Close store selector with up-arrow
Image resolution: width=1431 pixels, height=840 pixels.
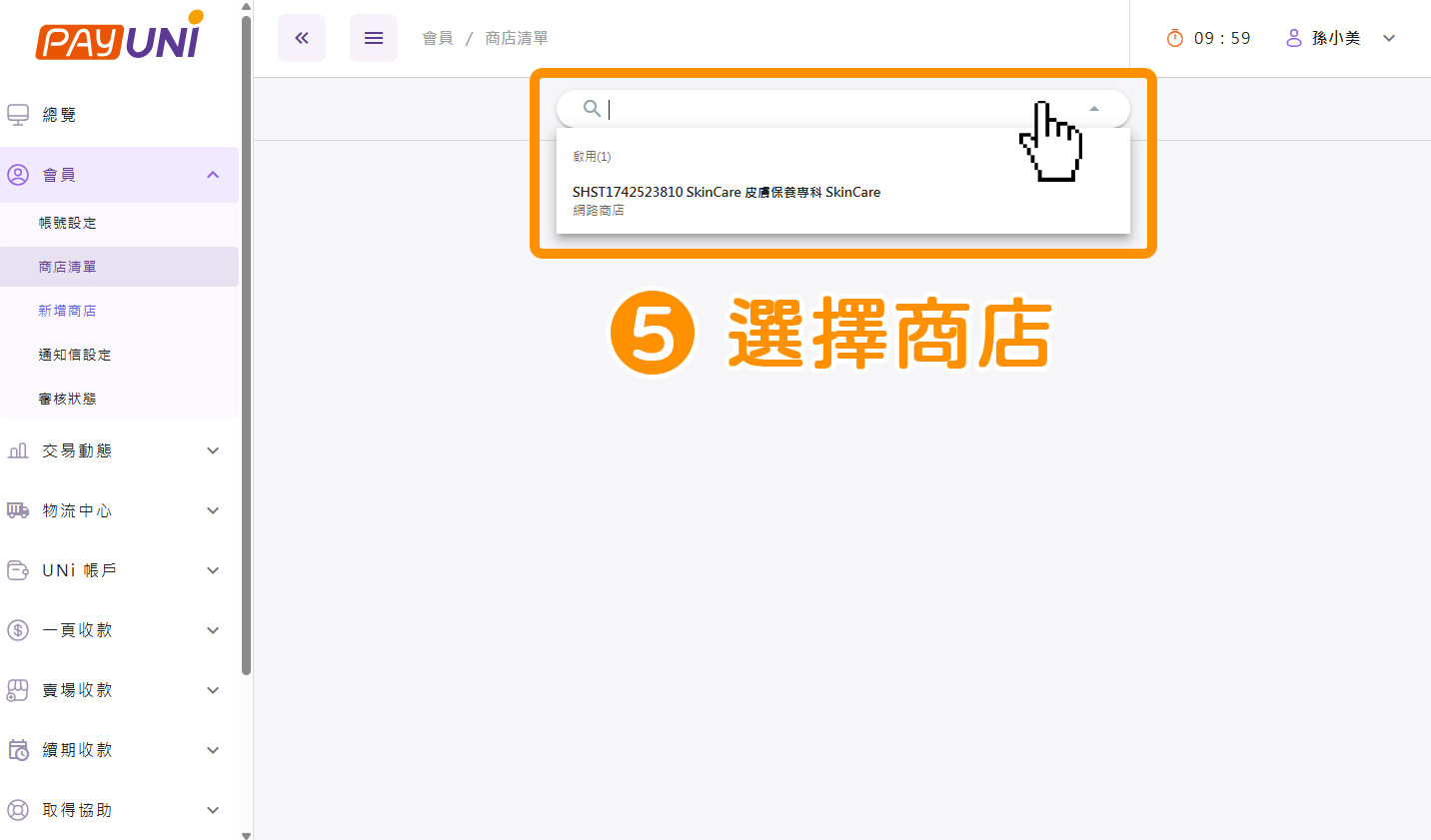[x=1094, y=108]
